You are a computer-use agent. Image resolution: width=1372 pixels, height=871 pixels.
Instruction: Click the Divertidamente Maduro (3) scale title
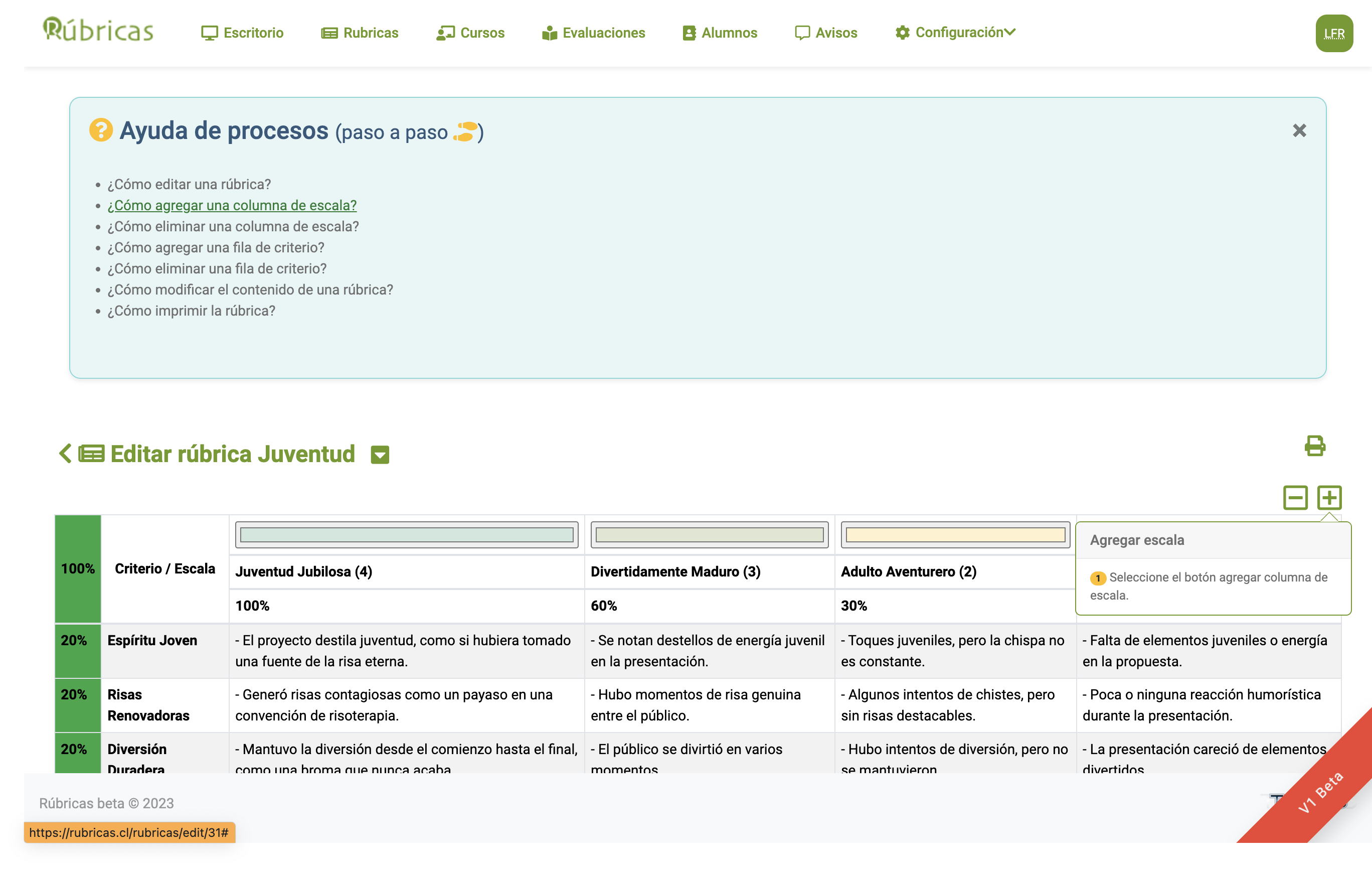point(675,572)
